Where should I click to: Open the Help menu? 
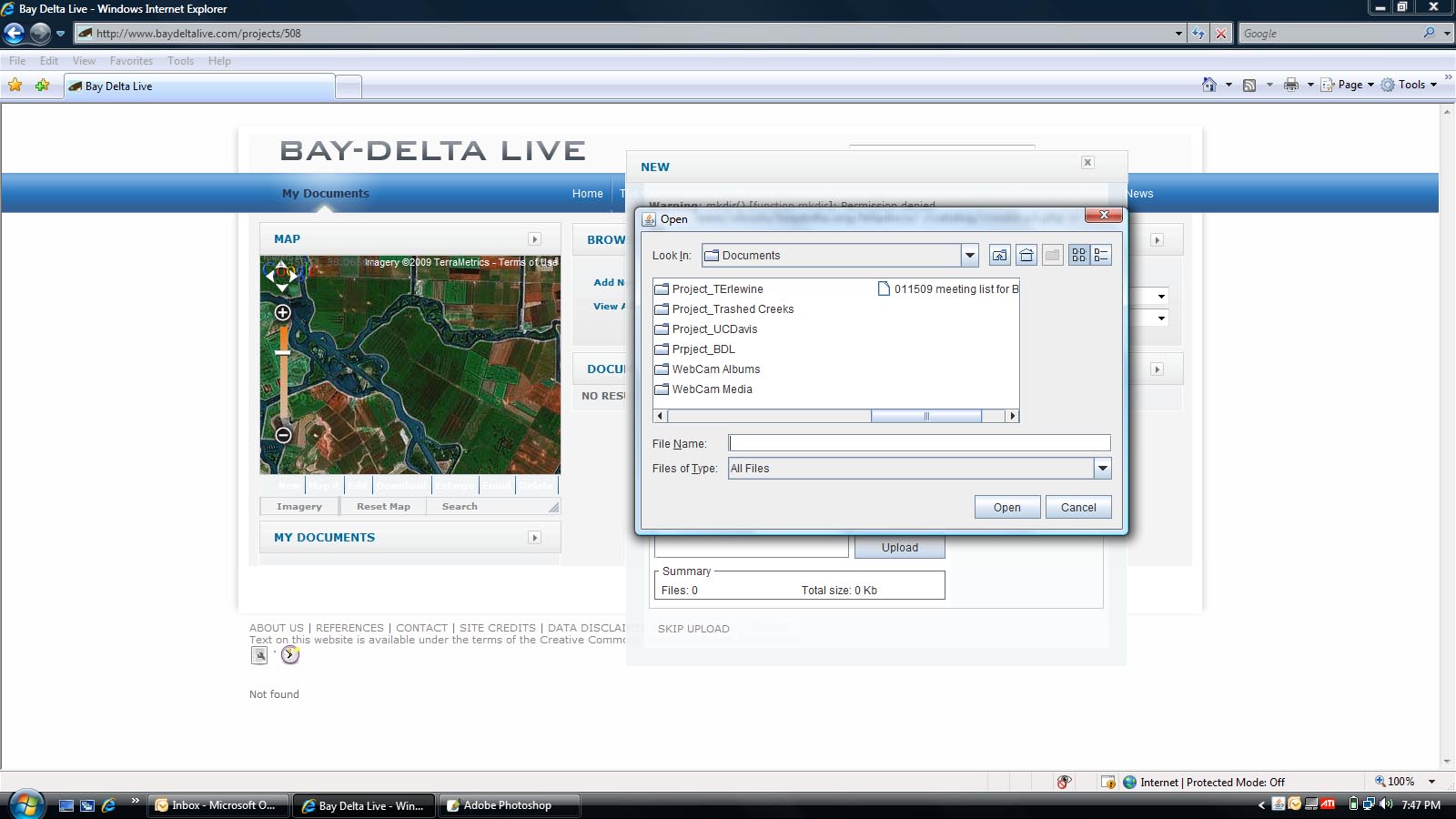219,61
